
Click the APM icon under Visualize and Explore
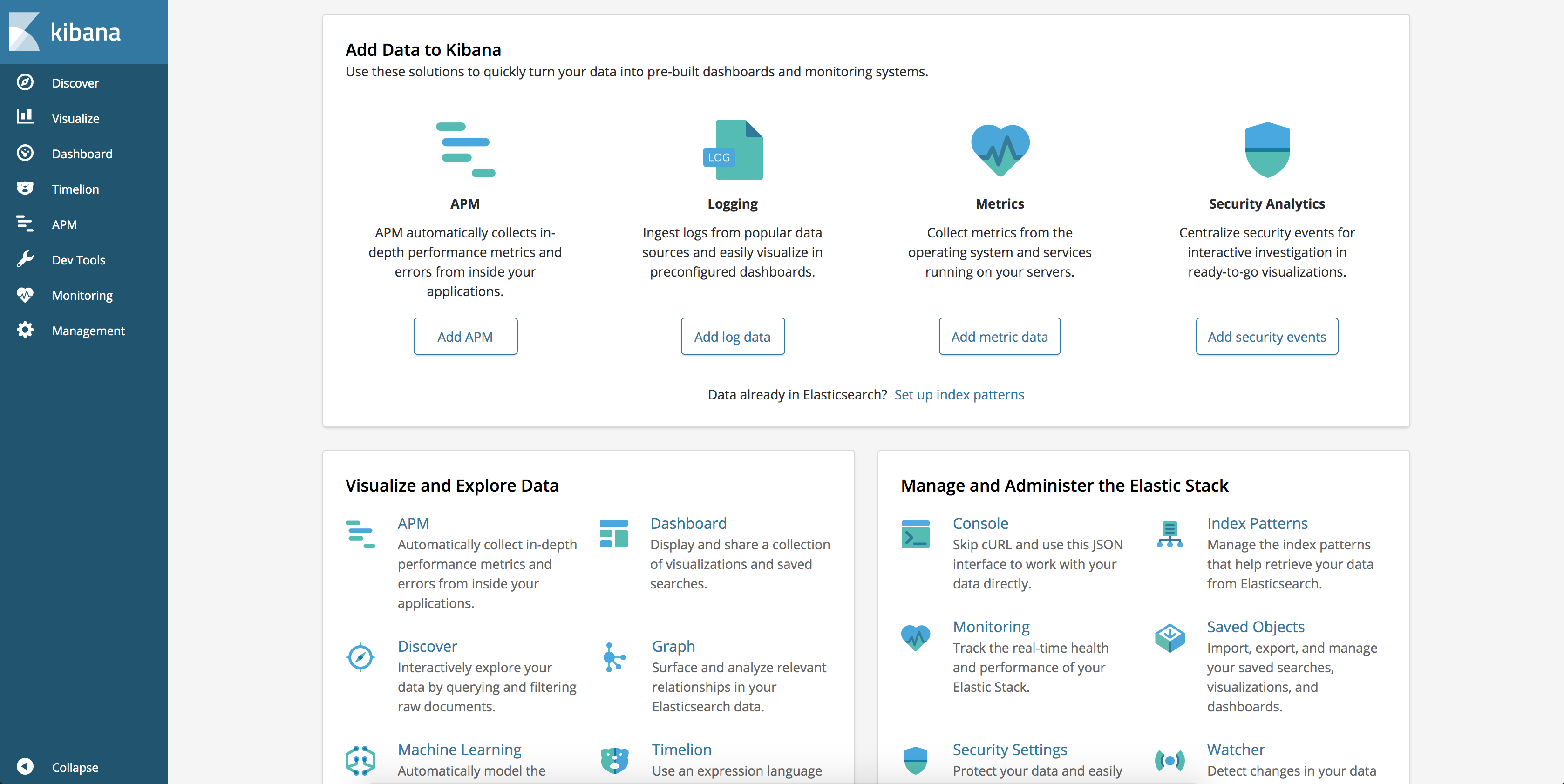coord(360,534)
